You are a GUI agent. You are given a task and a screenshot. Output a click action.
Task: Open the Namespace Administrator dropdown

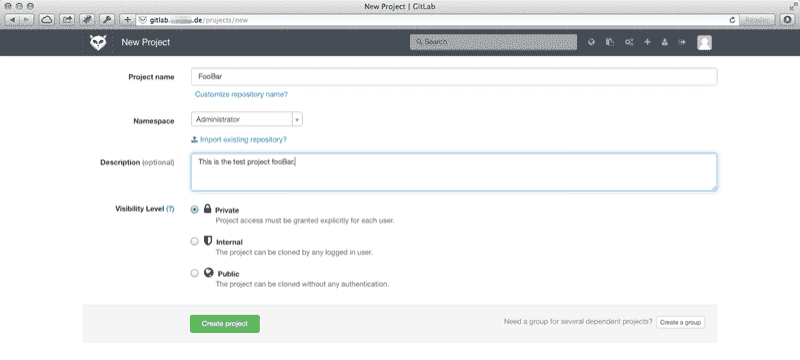coord(247,119)
